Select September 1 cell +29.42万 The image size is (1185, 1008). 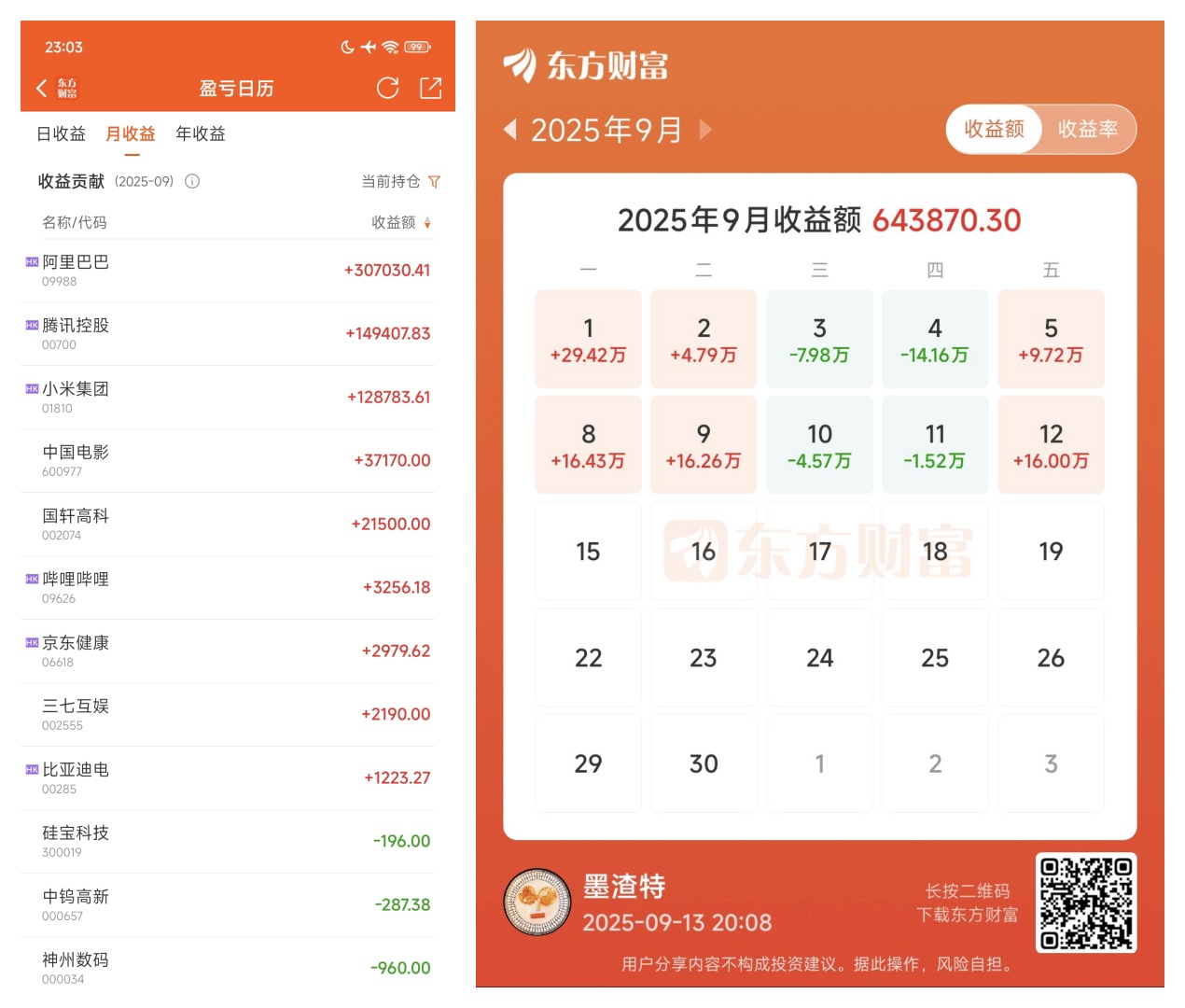pos(588,339)
